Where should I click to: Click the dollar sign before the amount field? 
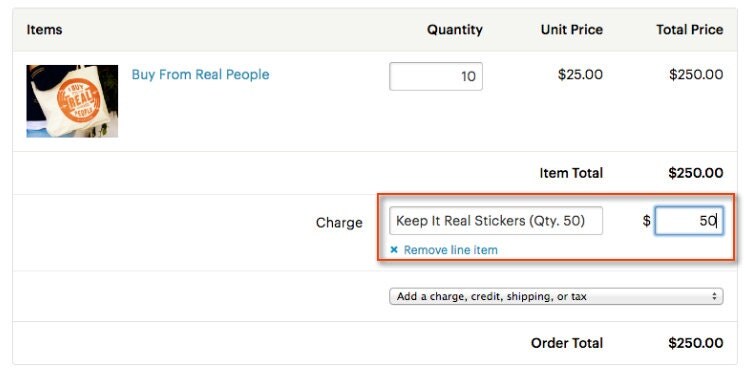[x=647, y=221]
